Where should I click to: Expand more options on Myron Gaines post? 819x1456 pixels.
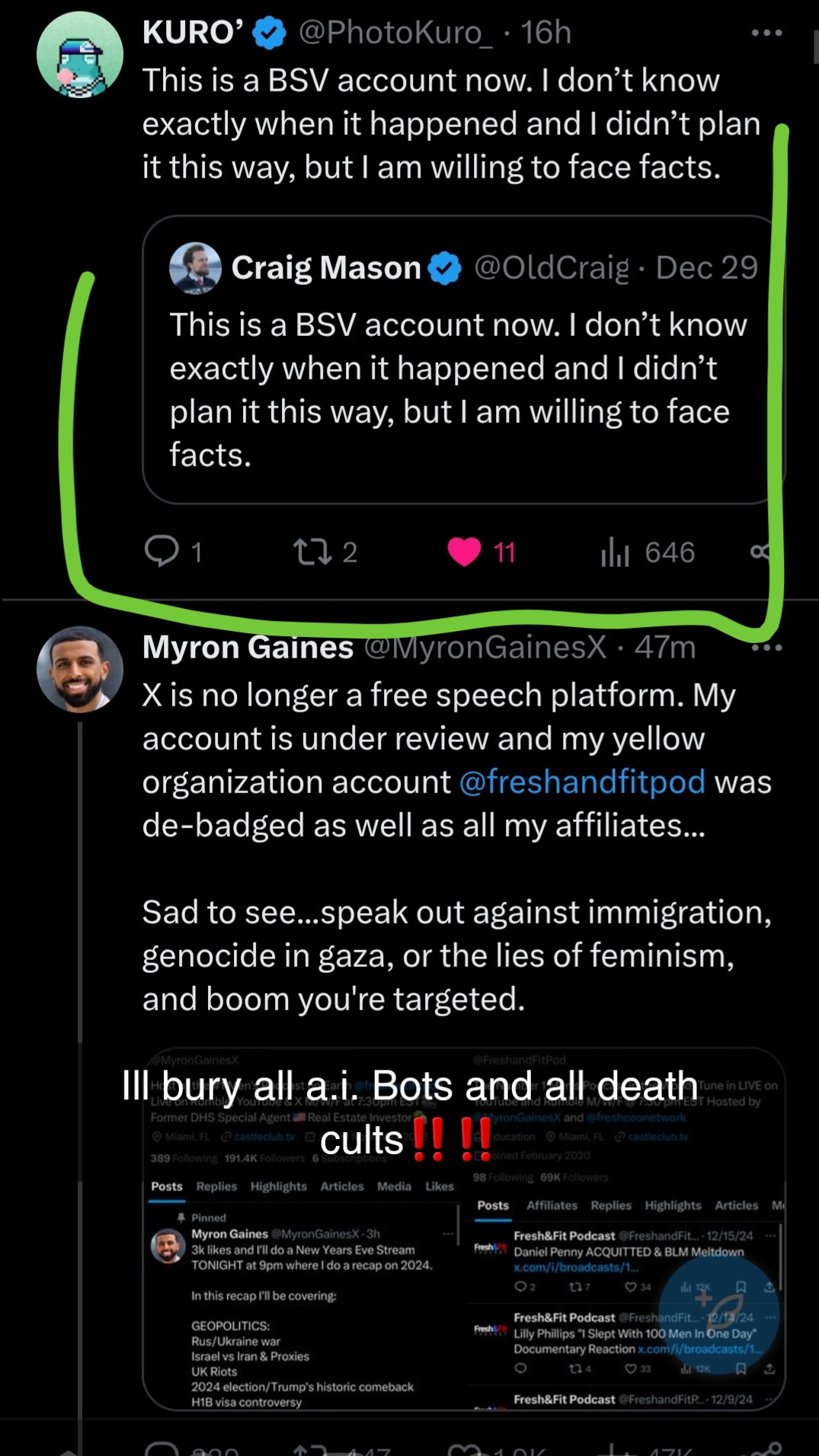coord(766,648)
